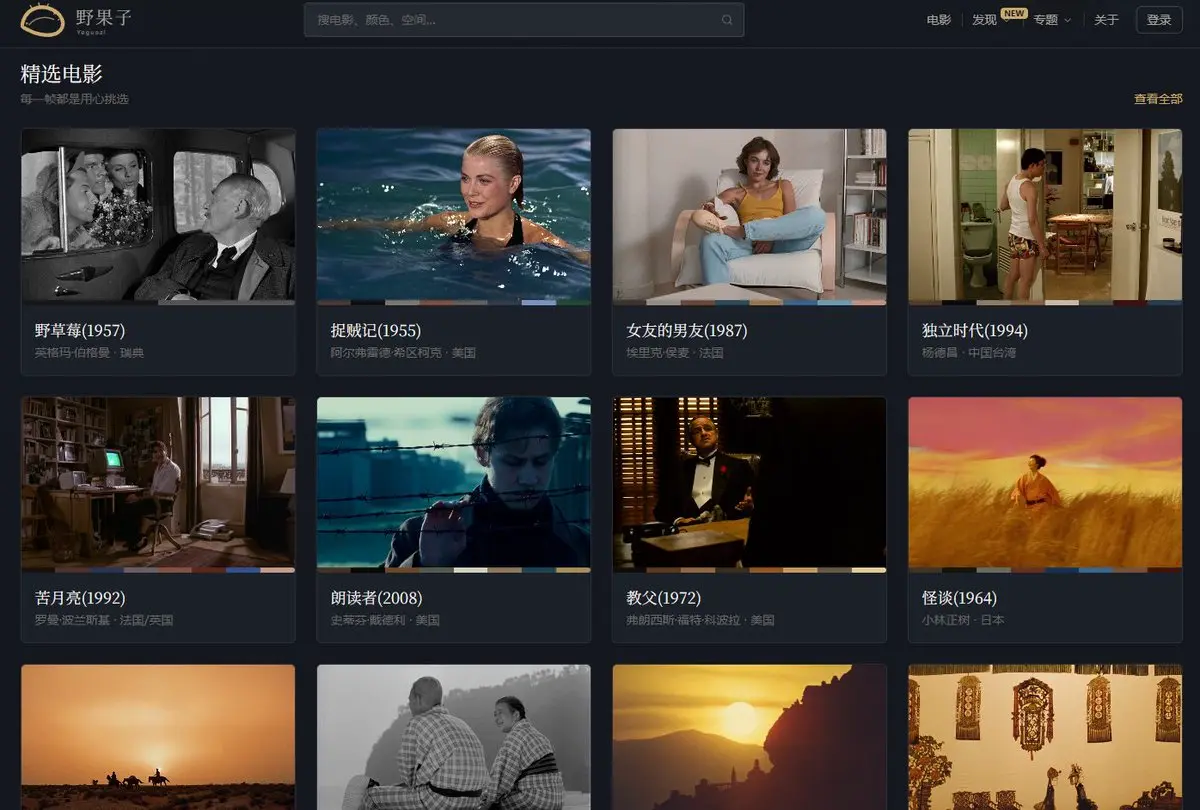Open the shadow puppet lanterns thumbnail
The image size is (1200, 810).
pyautogui.click(x=1045, y=737)
